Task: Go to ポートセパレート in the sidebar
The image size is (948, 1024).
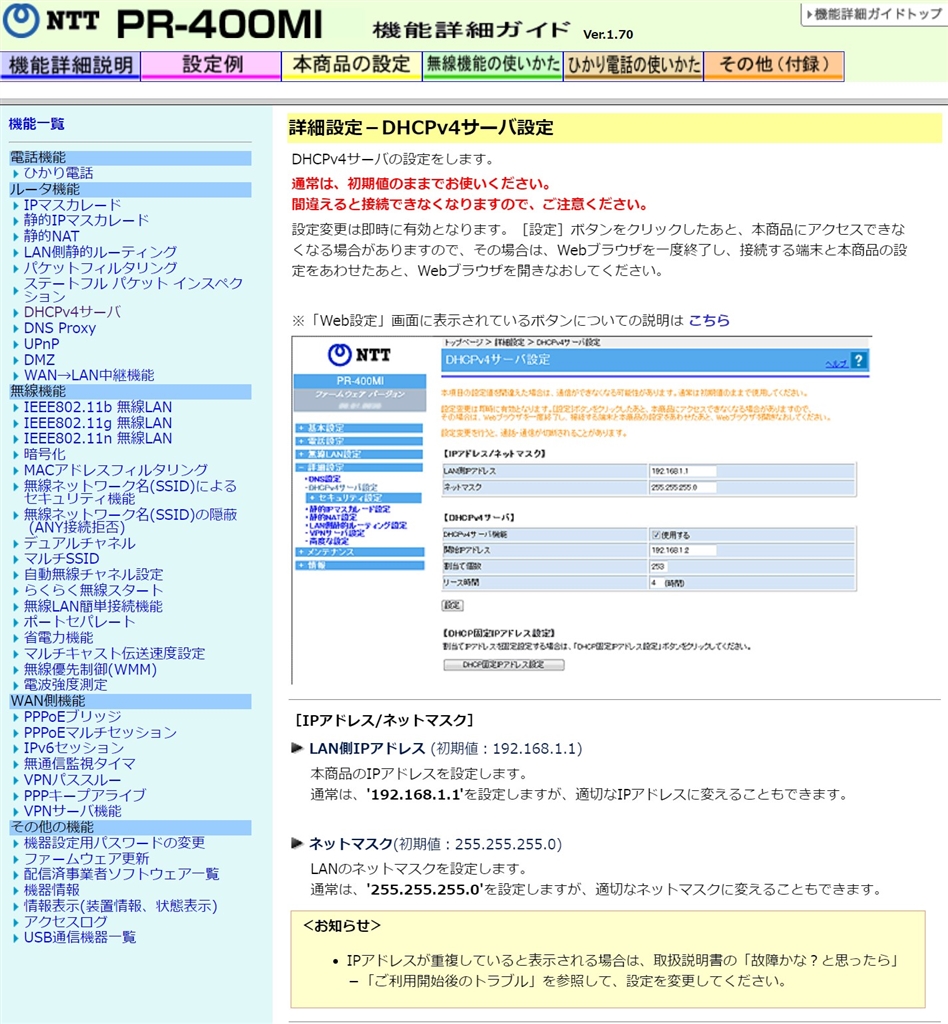Action: pyautogui.click(x=80, y=621)
